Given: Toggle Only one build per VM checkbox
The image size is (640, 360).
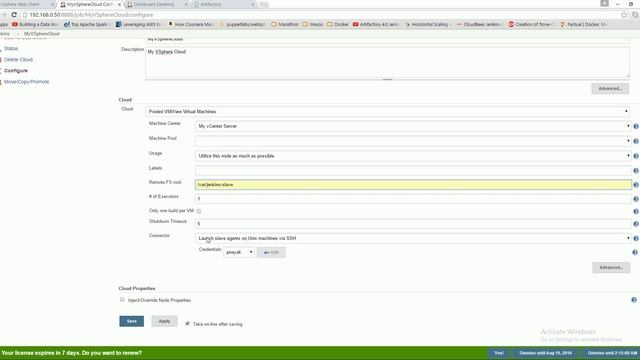Looking at the screenshot, I should [198, 211].
